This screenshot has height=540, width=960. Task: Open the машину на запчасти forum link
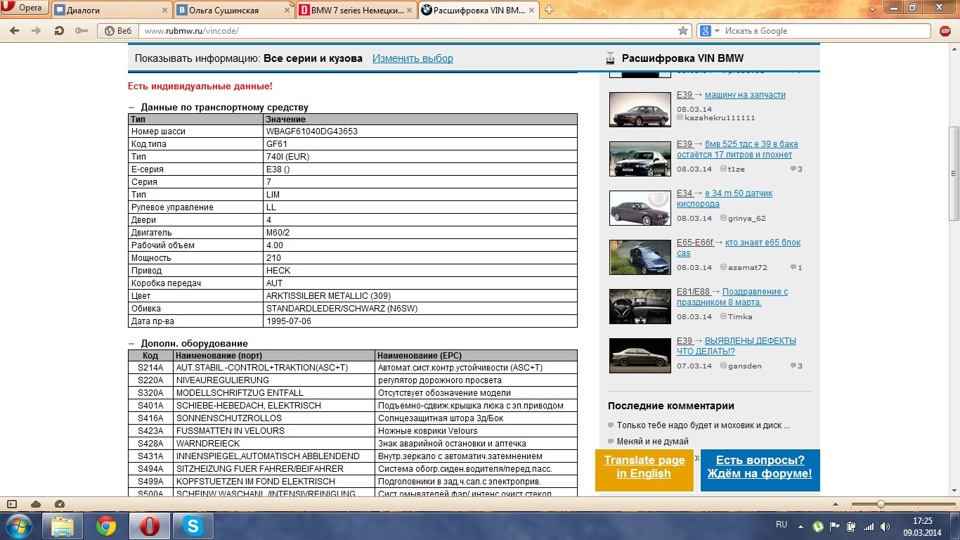pos(745,95)
